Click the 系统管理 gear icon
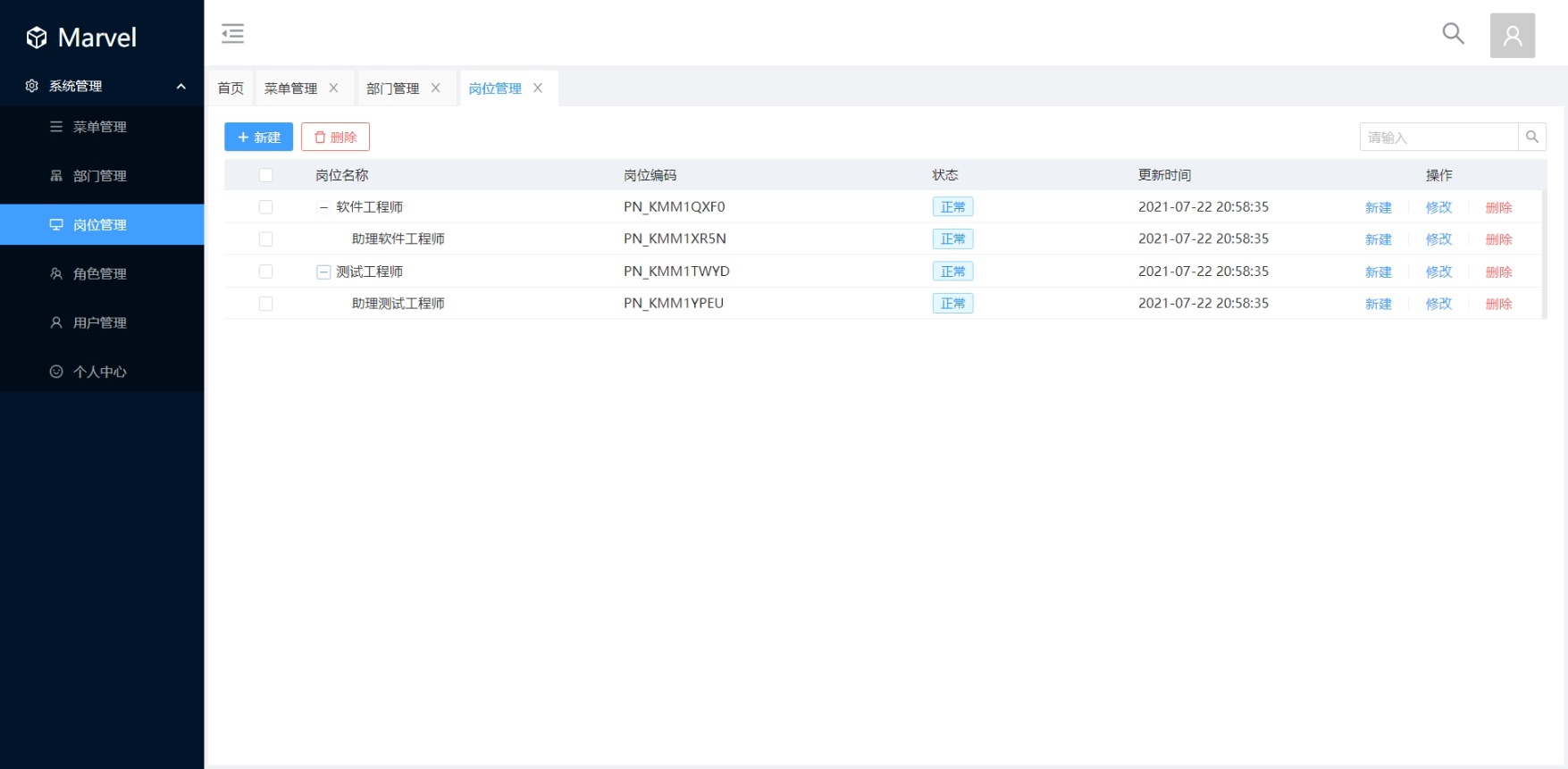The width and height of the screenshot is (1568, 769). pos(32,86)
